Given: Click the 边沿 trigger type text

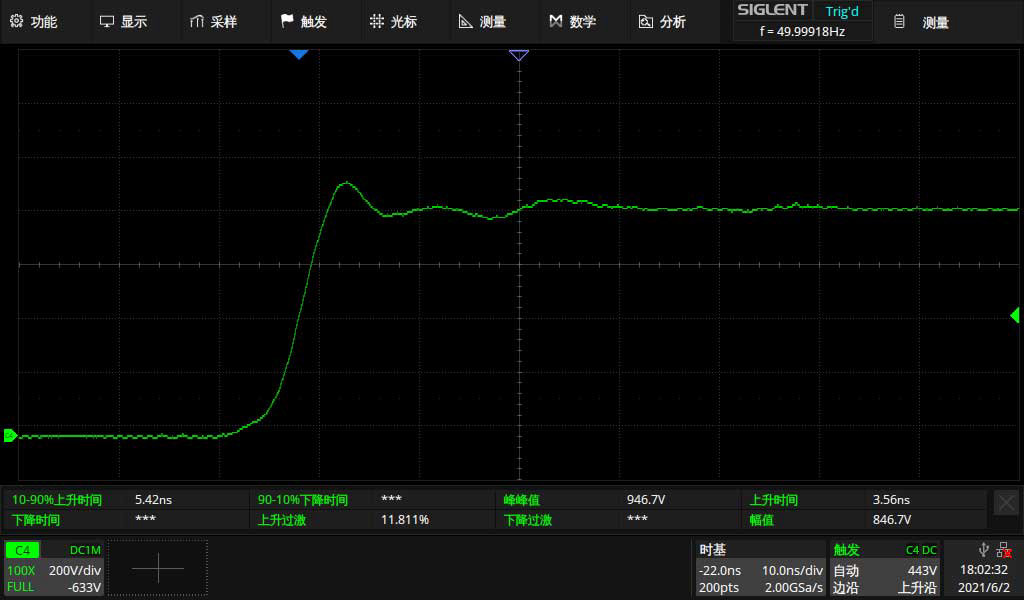Looking at the screenshot, I should pyautogui.click(x=846, y=588).
